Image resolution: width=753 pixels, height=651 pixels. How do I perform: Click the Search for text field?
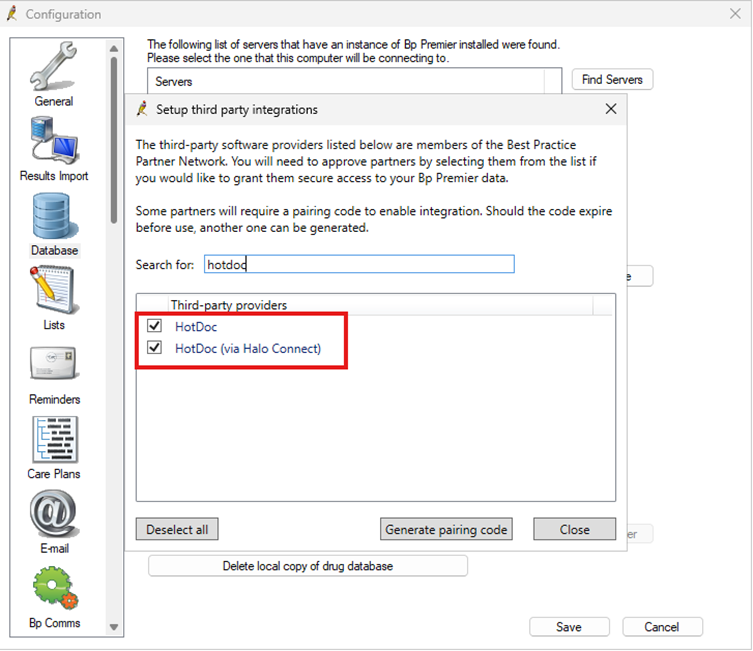[x=358, y=264]
